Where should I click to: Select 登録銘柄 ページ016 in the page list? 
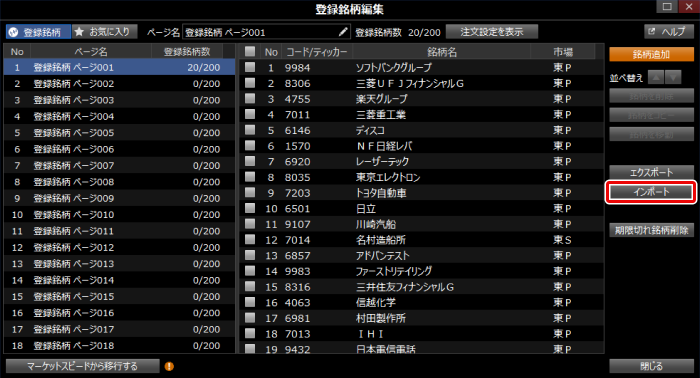pyautogui.click(x=119, y=313)
